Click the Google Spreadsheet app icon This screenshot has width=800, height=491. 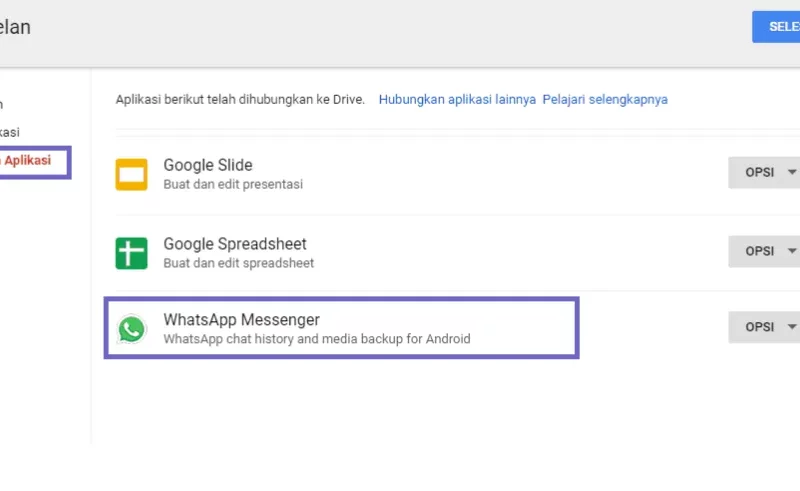pyautogui.click(x=131, y=253)
